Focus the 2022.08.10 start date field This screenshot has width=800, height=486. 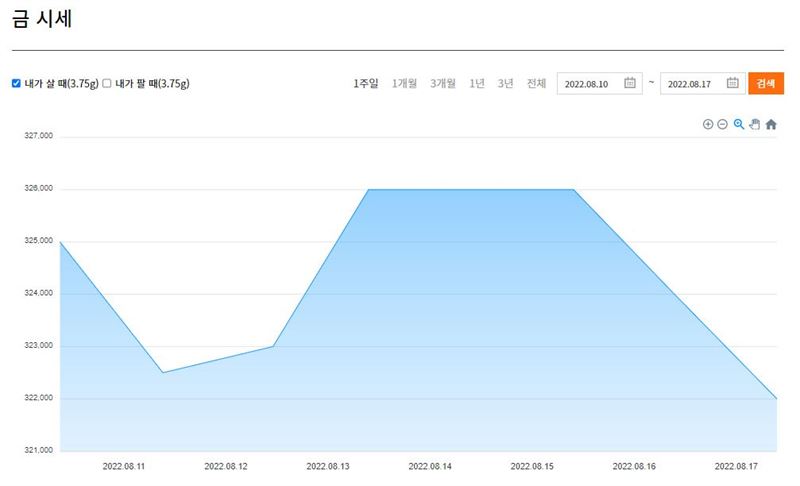[599, 84]
